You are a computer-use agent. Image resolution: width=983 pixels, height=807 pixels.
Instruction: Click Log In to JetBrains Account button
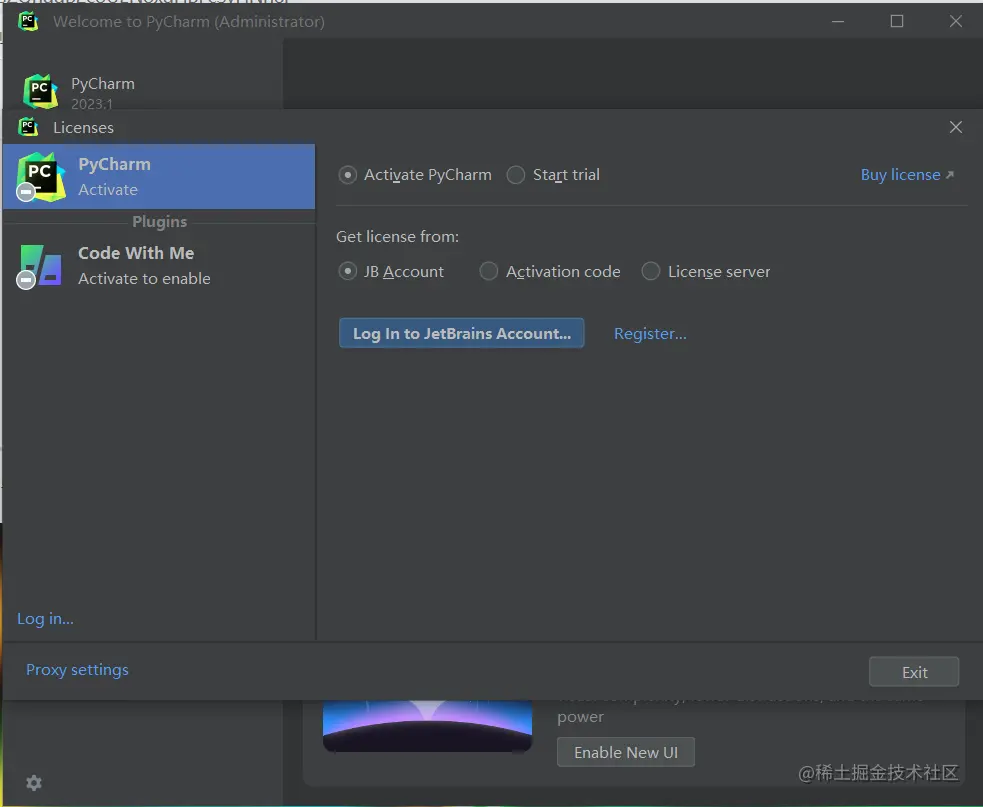[461, 333]
